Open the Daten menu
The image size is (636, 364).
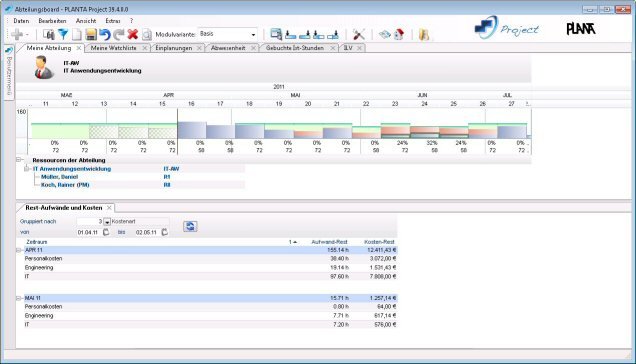point(21,21)
